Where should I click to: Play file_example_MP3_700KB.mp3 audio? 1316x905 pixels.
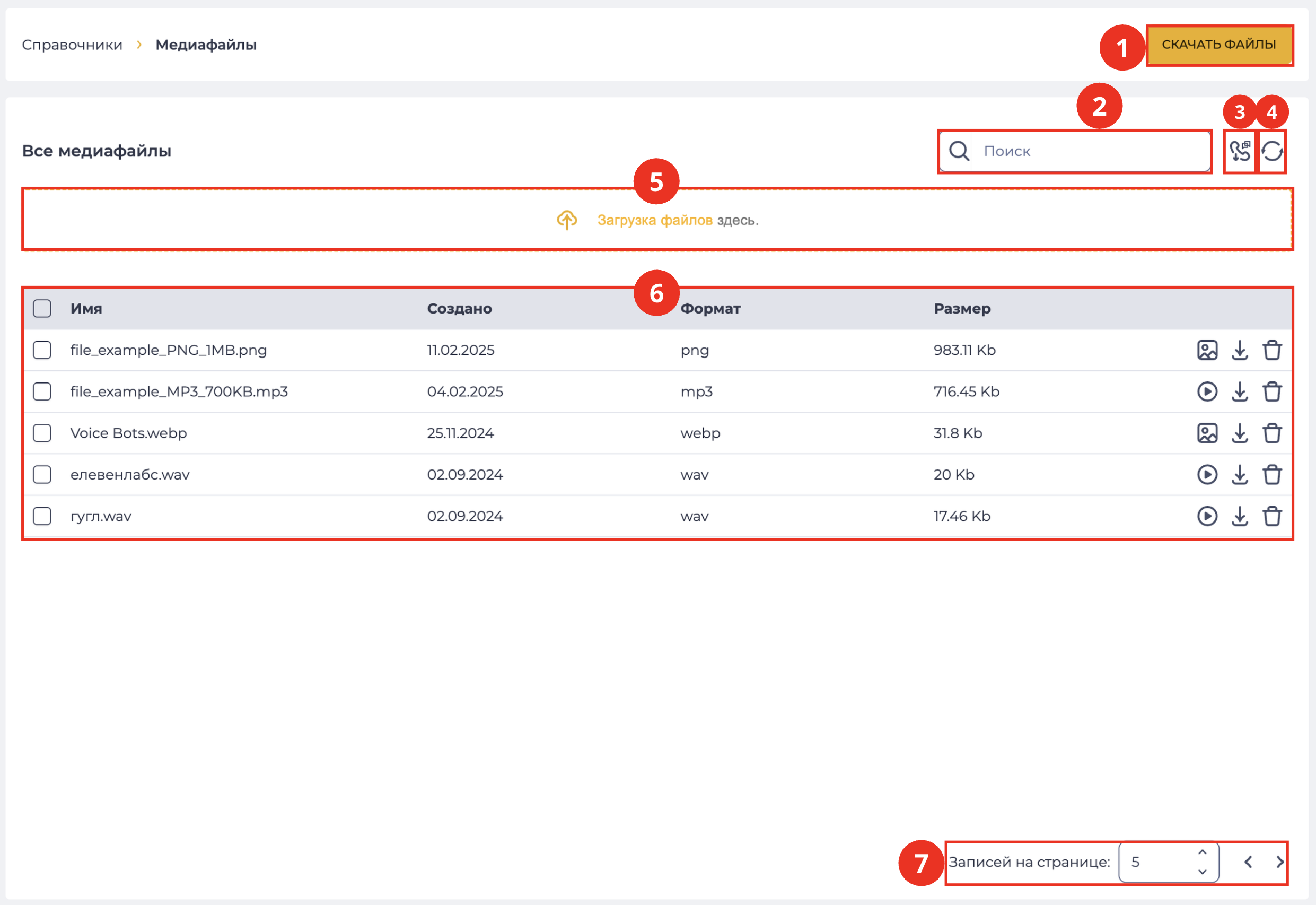1207,391
